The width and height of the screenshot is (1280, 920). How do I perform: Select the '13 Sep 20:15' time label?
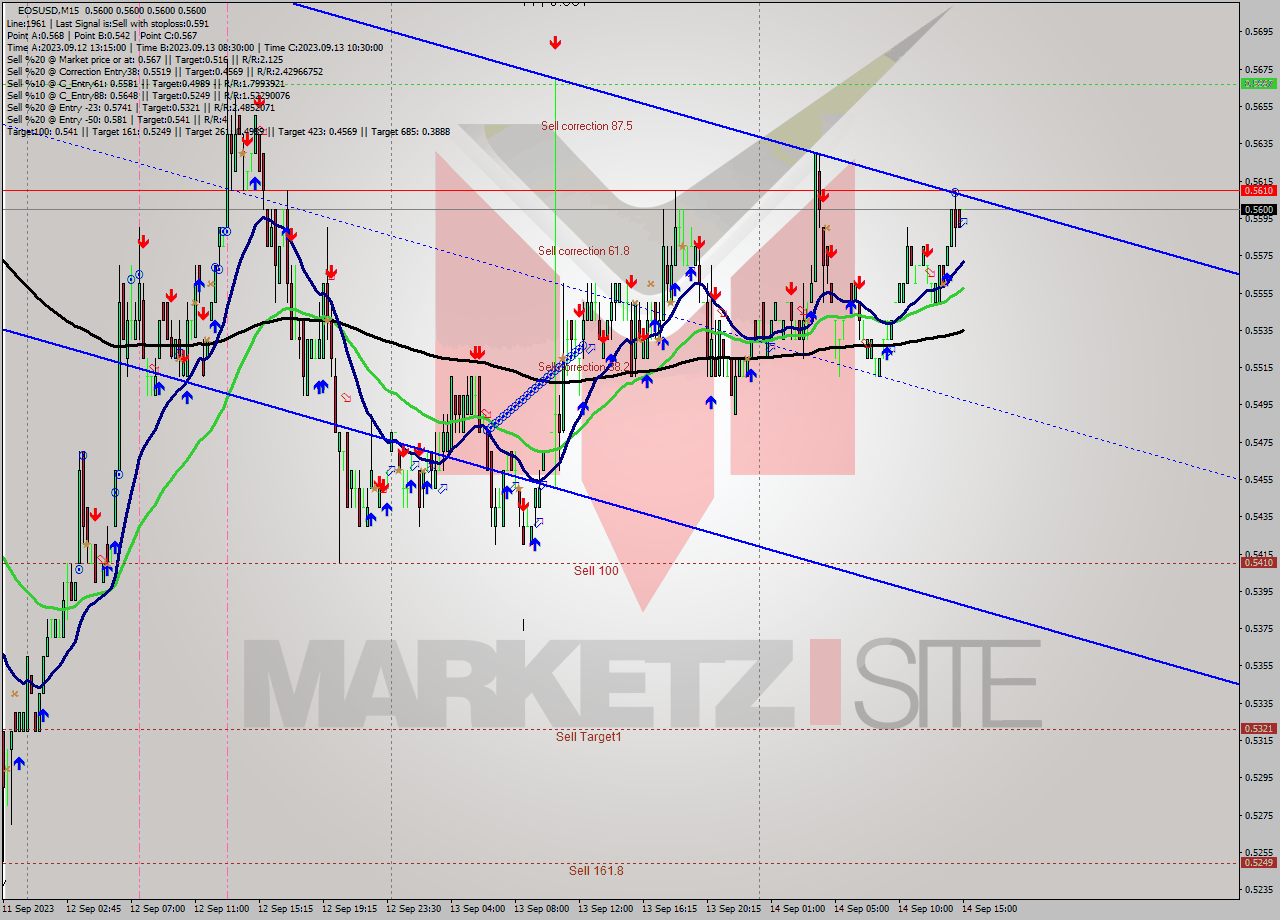(733, 909)
